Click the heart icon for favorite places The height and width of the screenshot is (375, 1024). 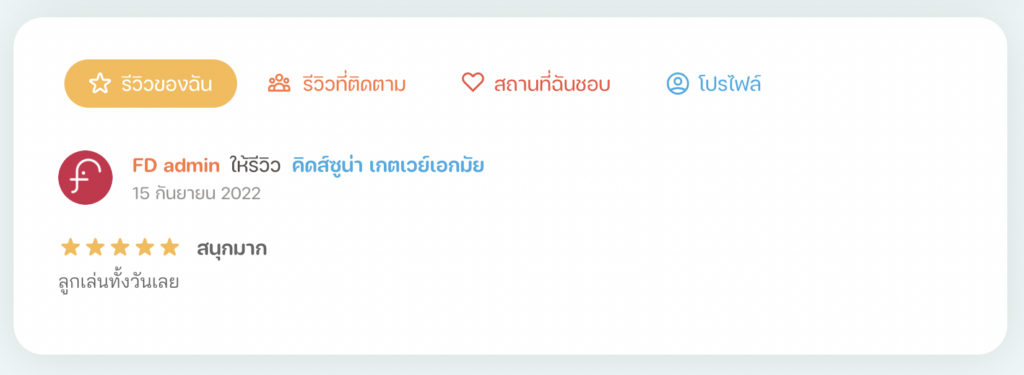pos(472,83)
